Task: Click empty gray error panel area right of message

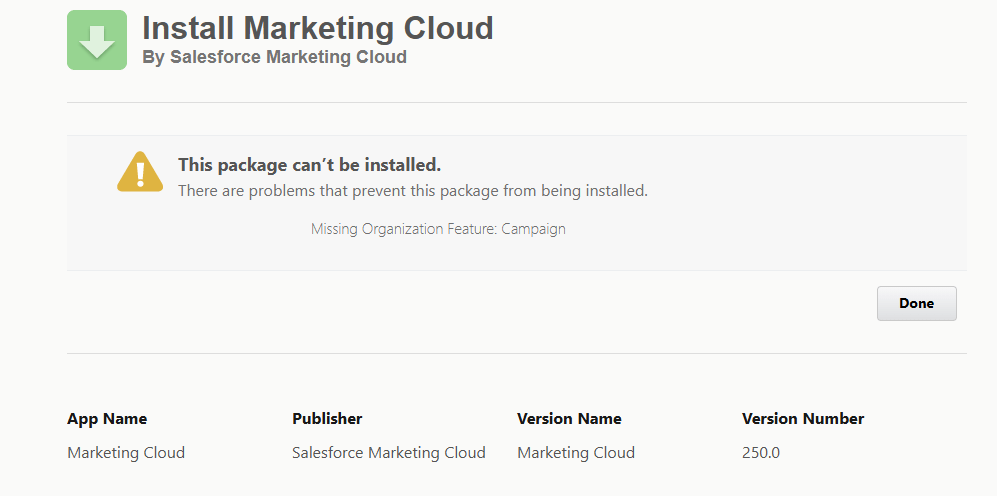Action: [820, 200]
